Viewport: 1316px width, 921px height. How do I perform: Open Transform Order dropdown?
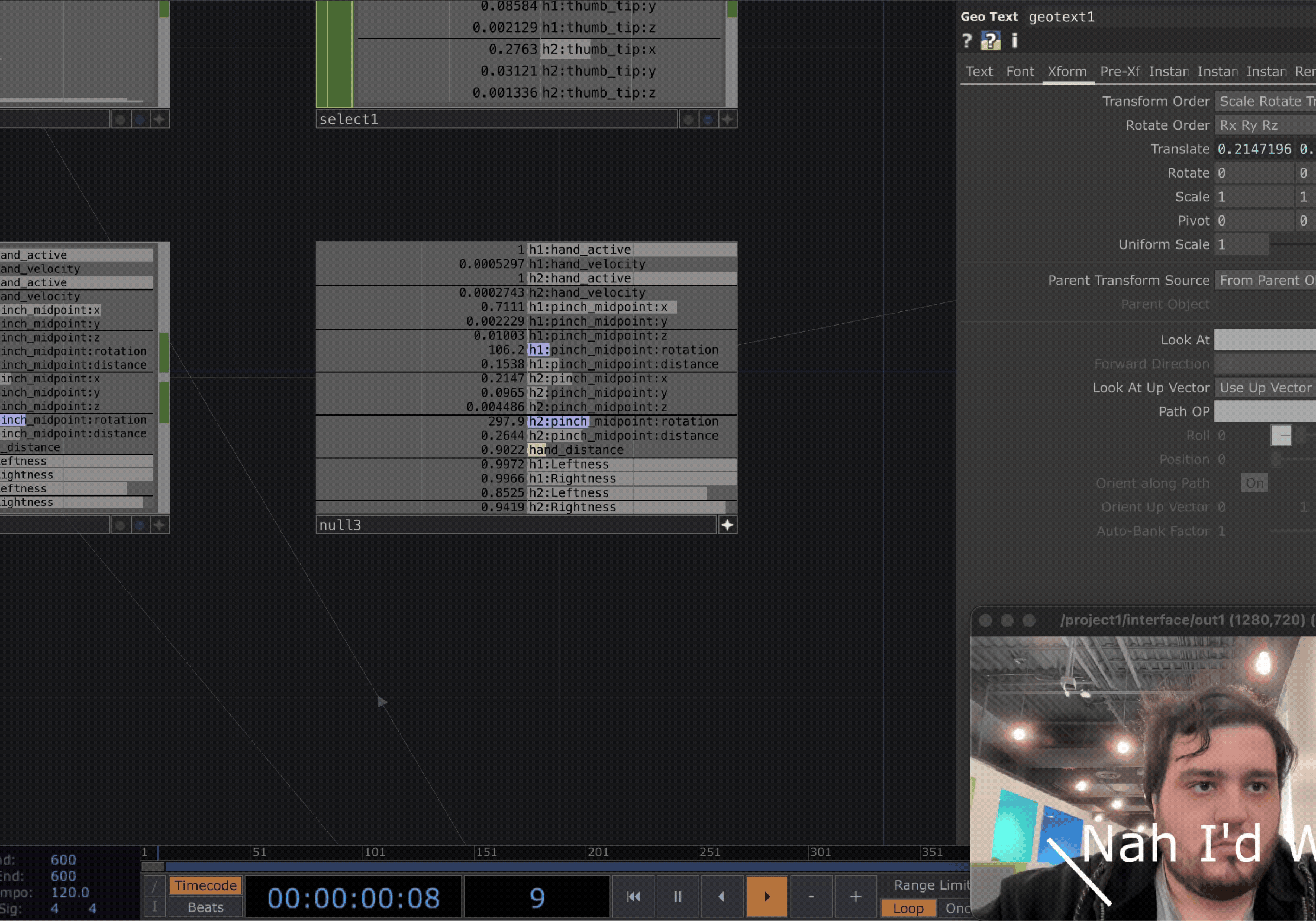click(x=1265, y=101)
